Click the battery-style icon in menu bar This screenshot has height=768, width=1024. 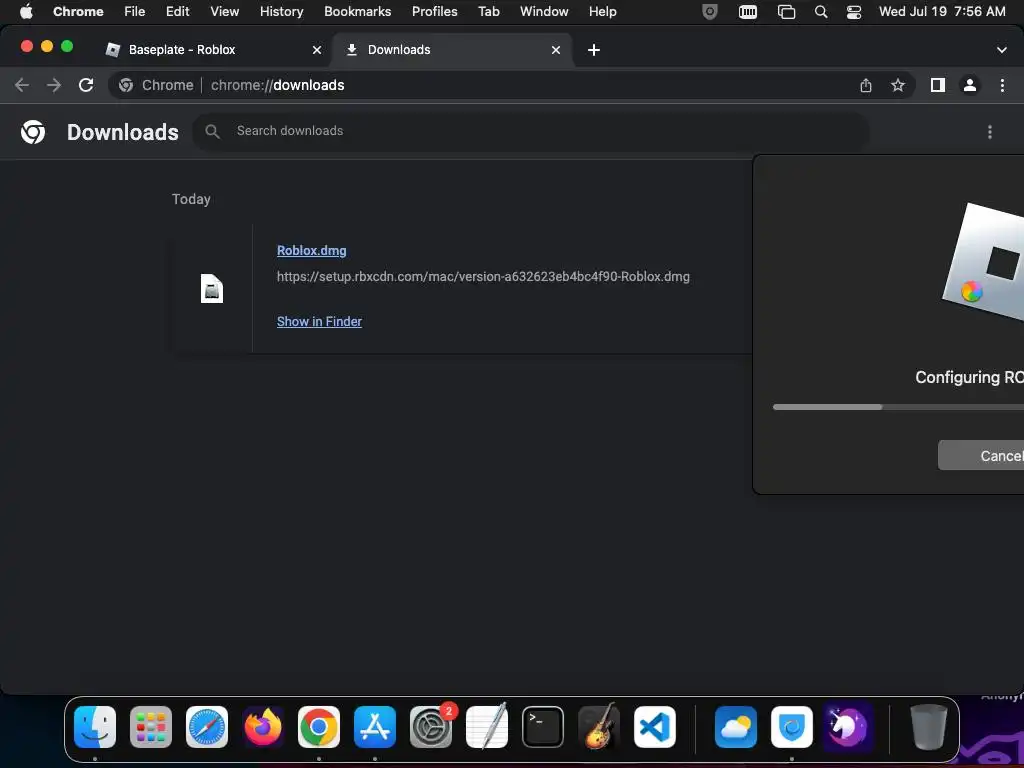click(748, 12)
